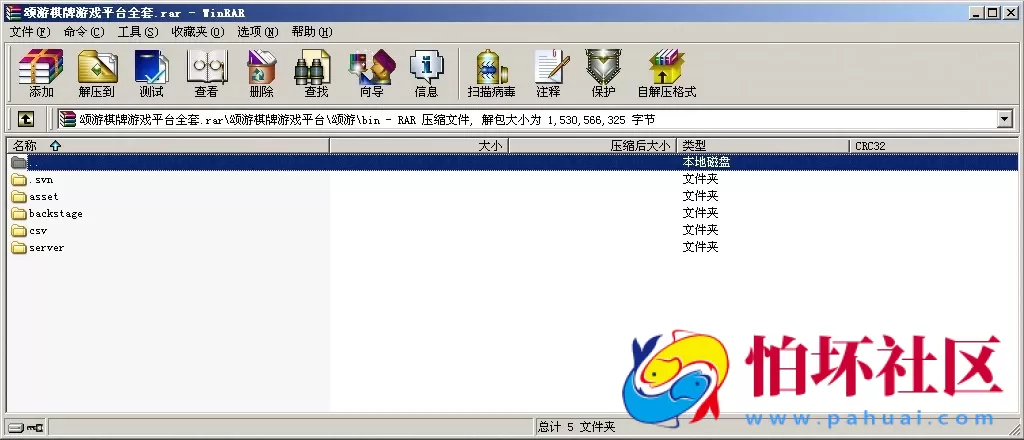
Task: Open the 查看 (View) toolbar icon
Action: (x=206, y=72)
